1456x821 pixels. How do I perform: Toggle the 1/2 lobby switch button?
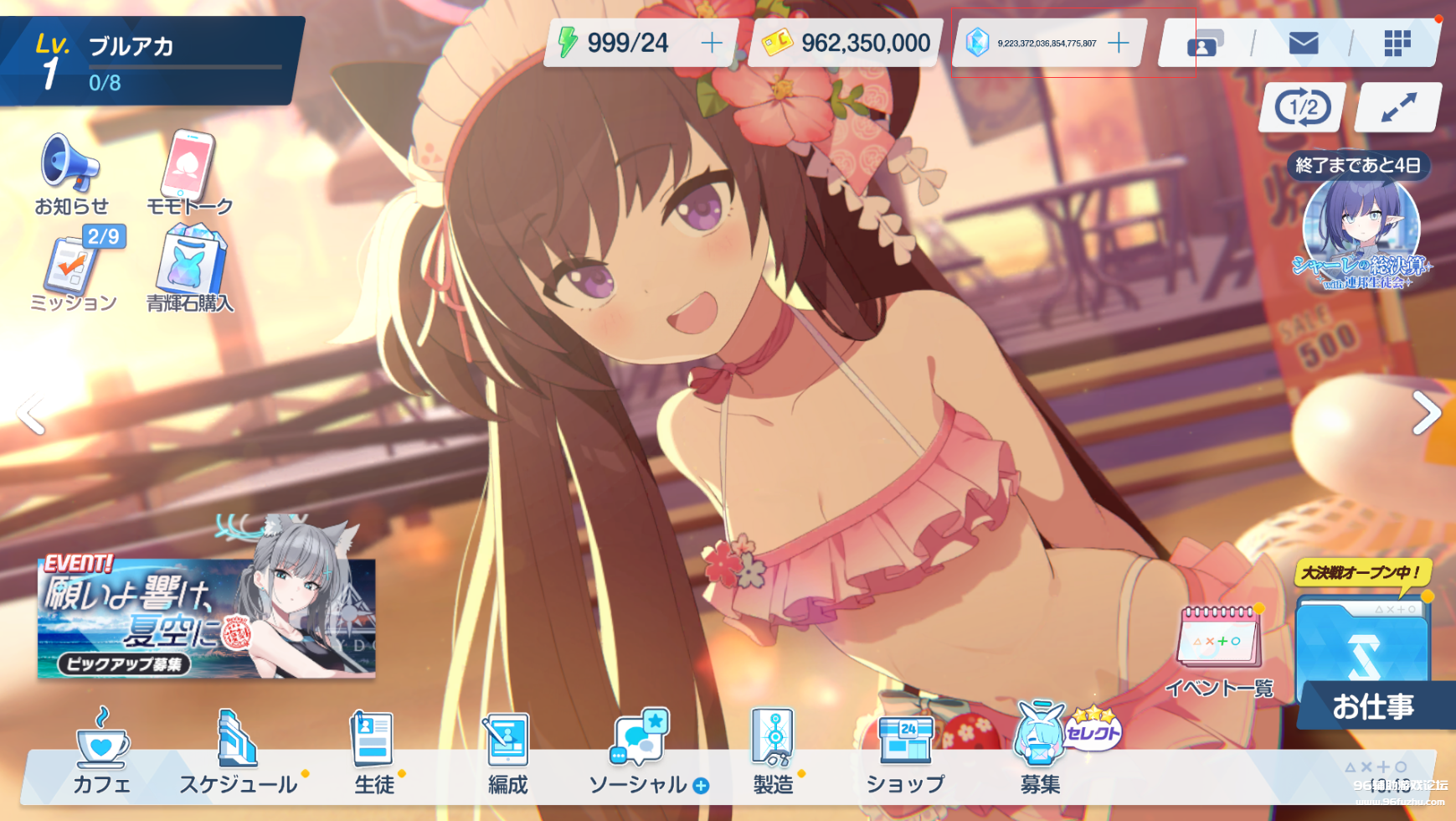point(1303,107)
